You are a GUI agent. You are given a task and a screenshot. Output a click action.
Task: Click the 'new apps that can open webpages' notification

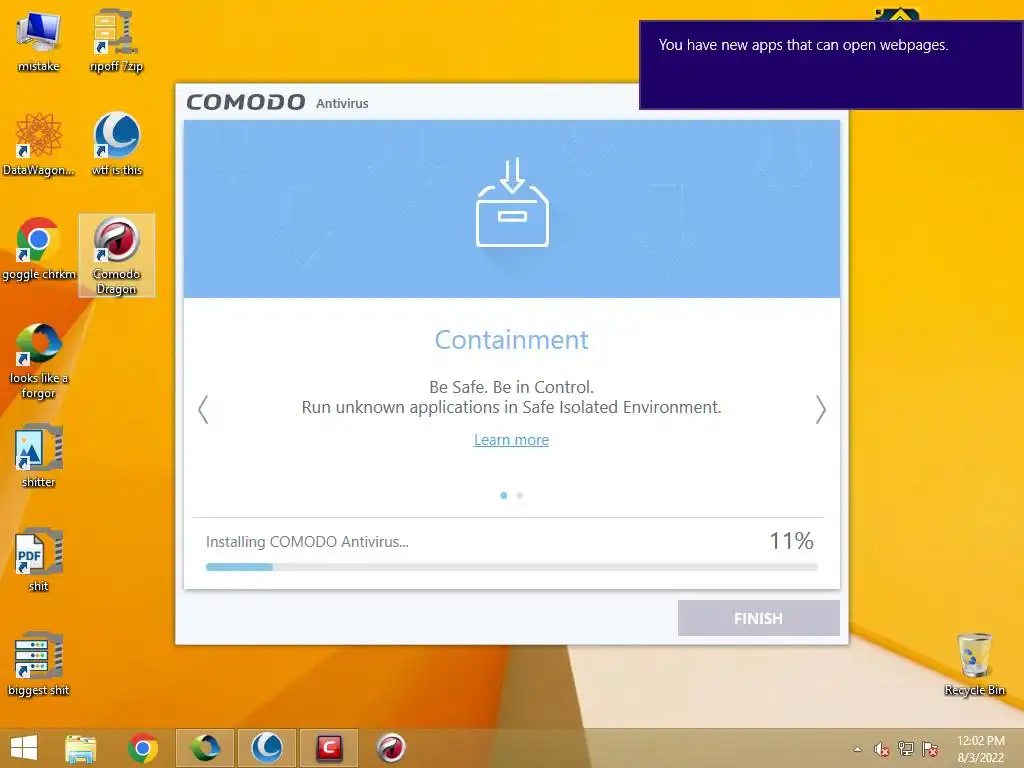pos(831,65)
